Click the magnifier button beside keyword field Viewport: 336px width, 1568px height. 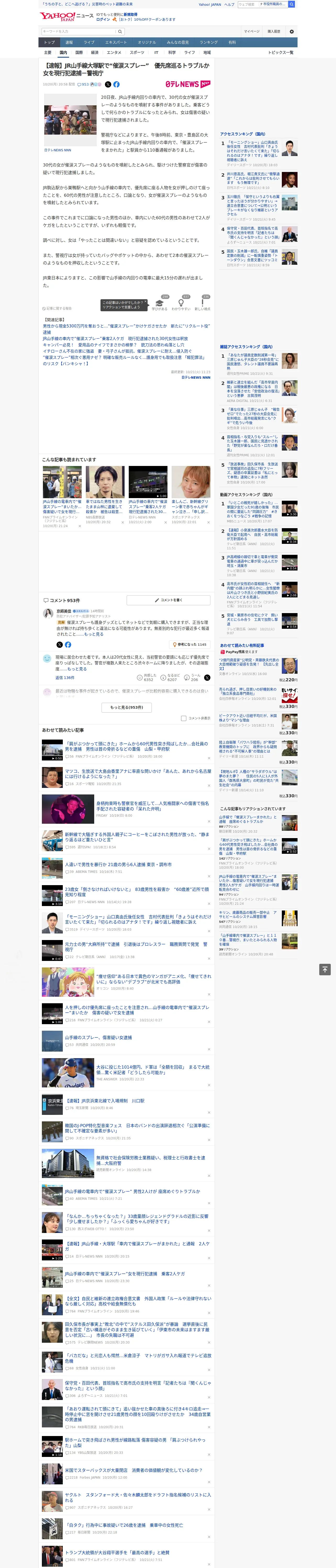coord(120,32)
